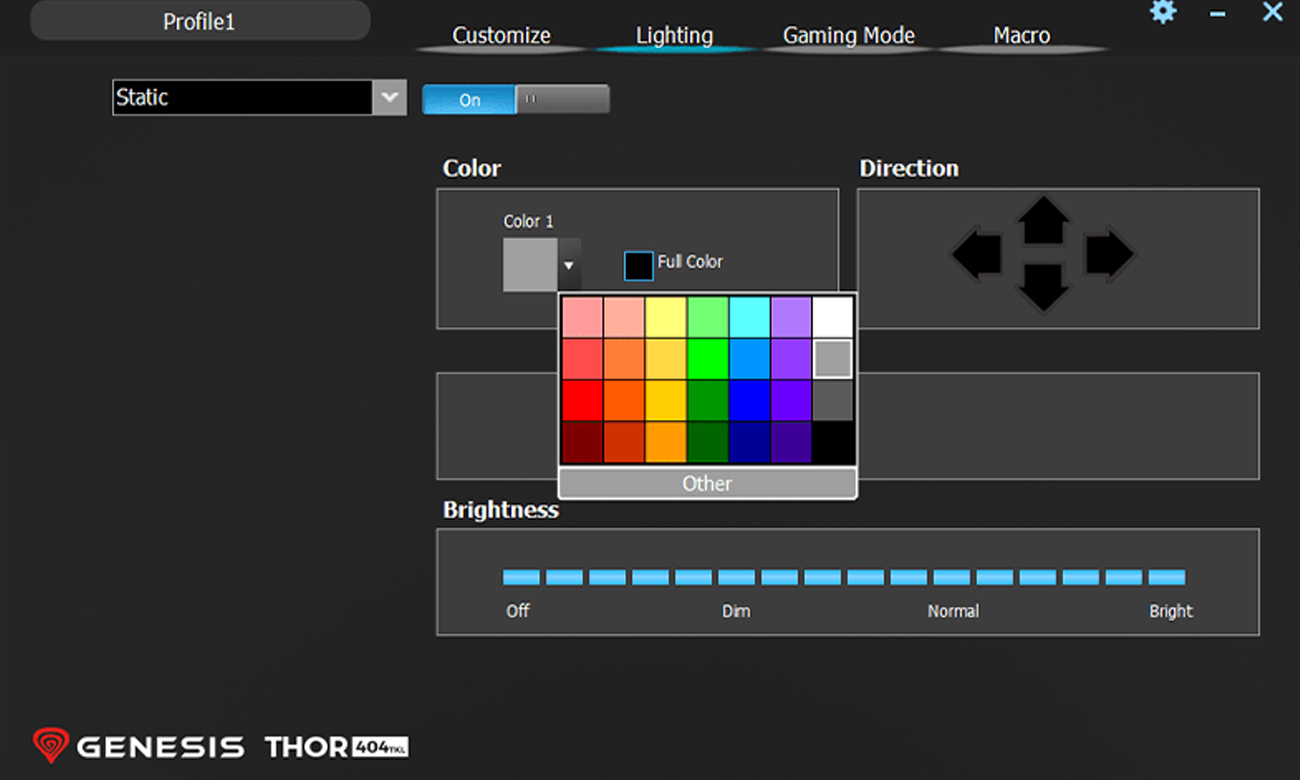Viewport: 1300px width, 780px height.
Task: Open the Macro tab
Action: tap(1021, 35)
